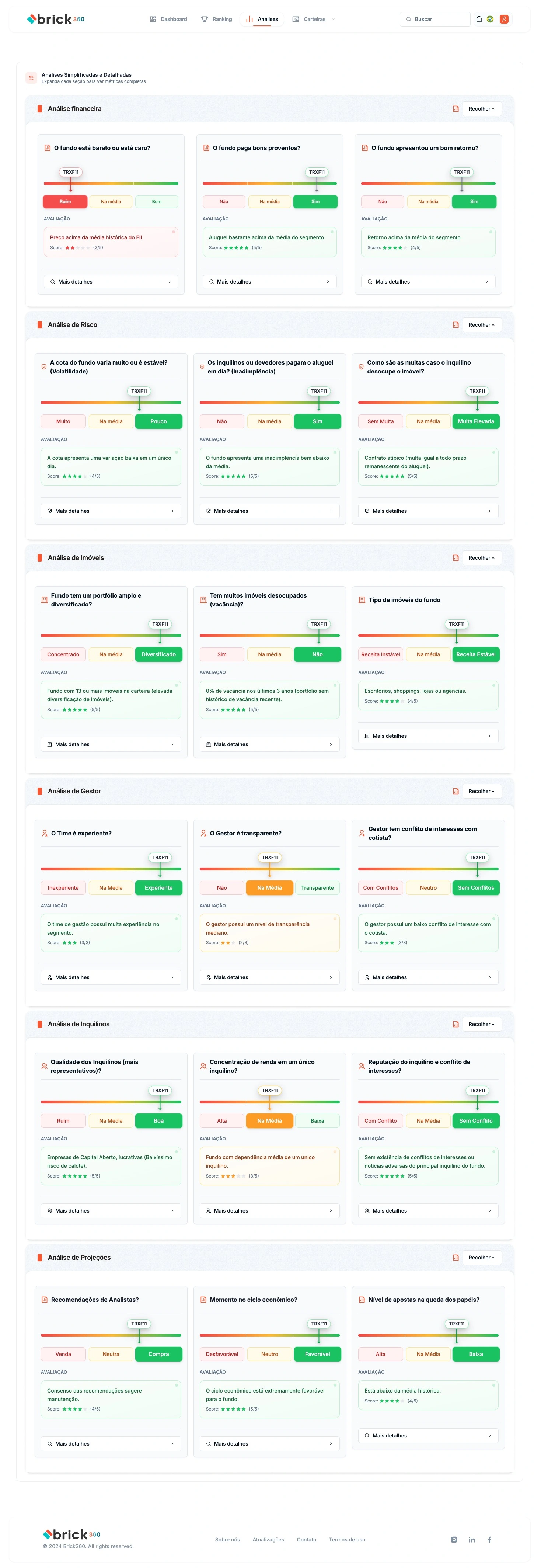Collapse the Análise de Risco section
Screen dimensions: 534x1568
coord(481,325)
